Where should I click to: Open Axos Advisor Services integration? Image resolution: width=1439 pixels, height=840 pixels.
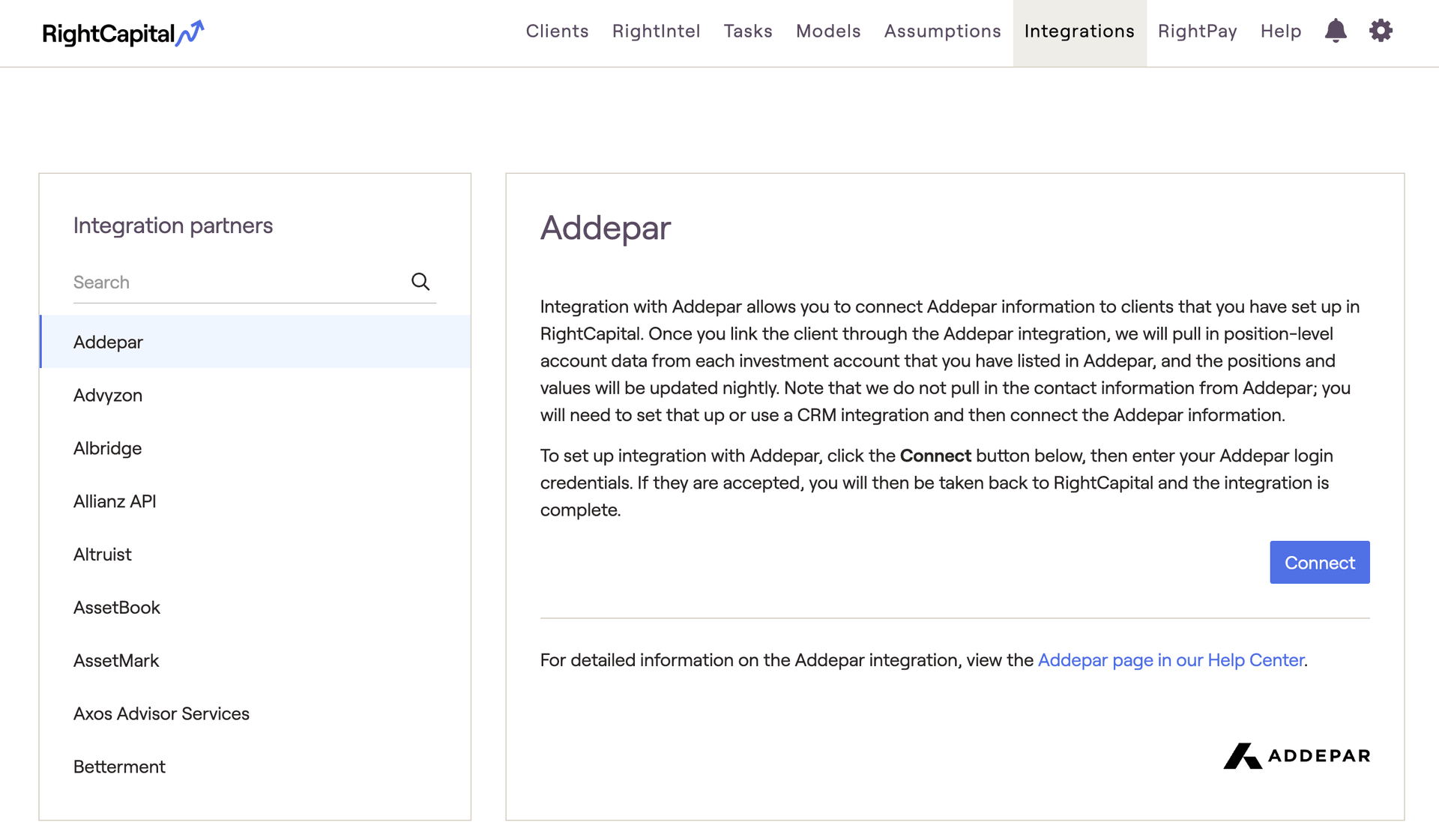click(x=255, y=714)
